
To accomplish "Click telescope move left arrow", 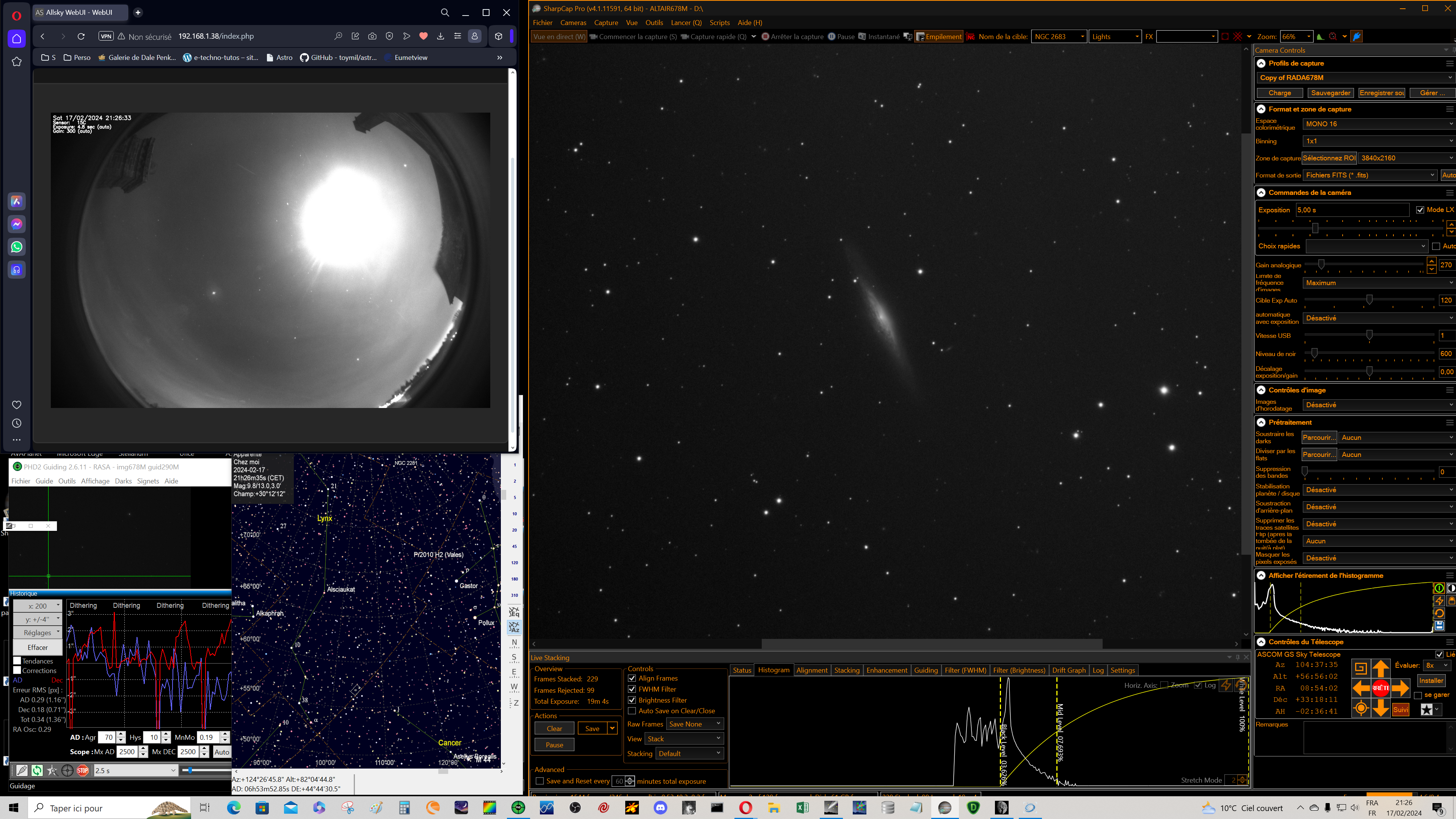I will click(x=1360, y=688).
